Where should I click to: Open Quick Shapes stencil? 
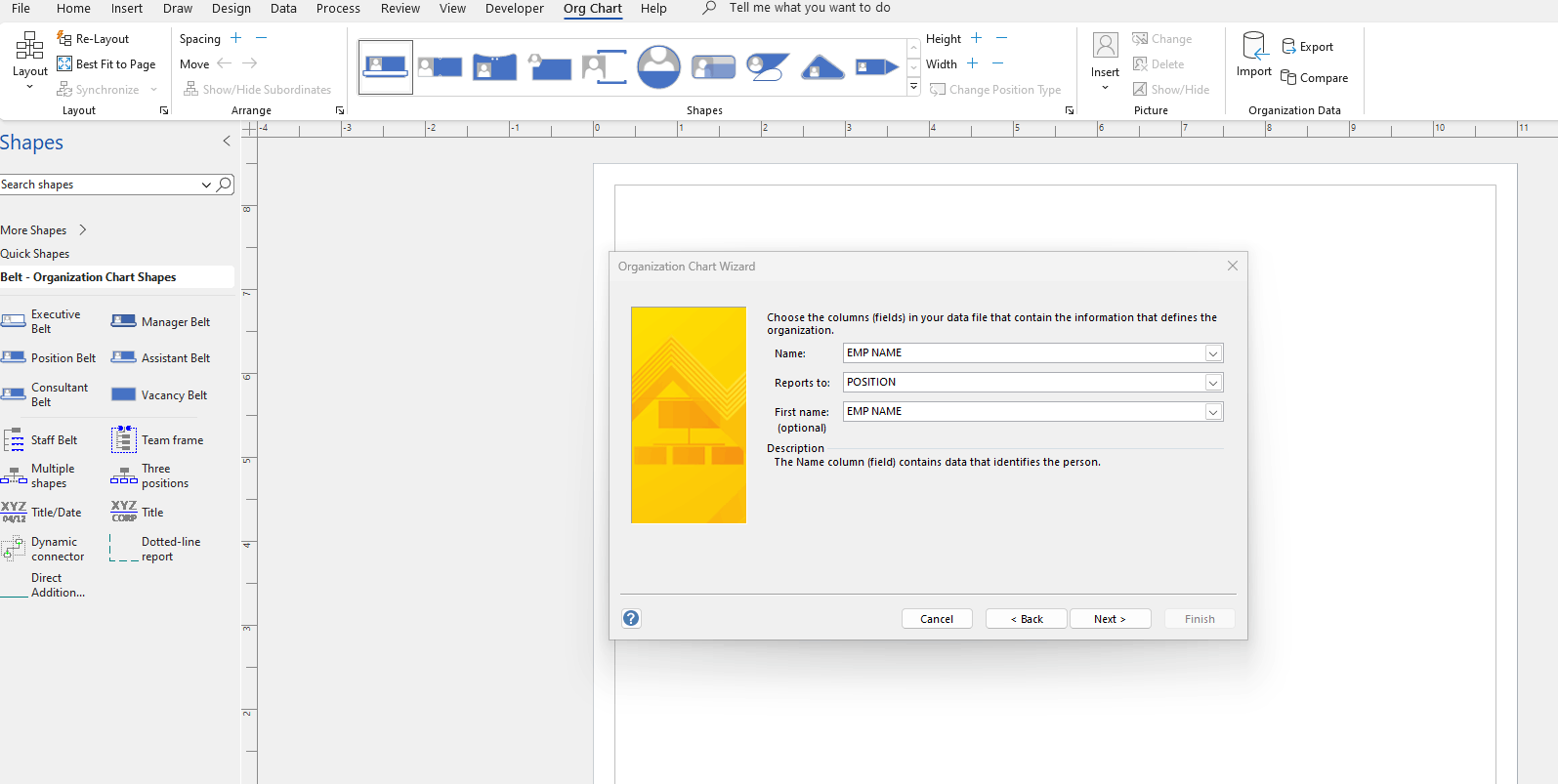point(35,254)
